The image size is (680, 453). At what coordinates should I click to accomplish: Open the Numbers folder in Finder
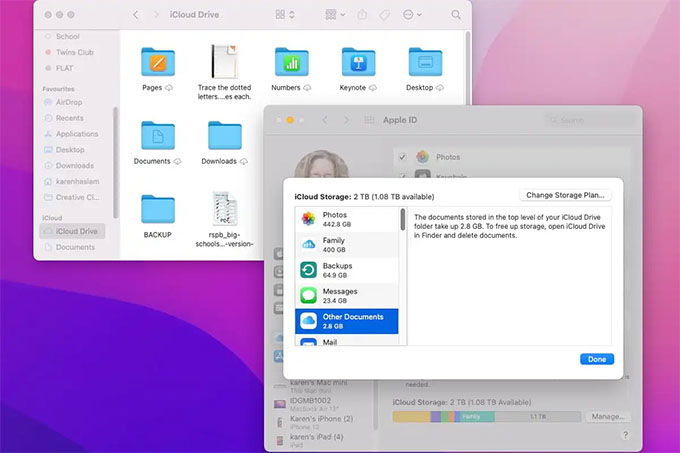[x=291, y=62]
